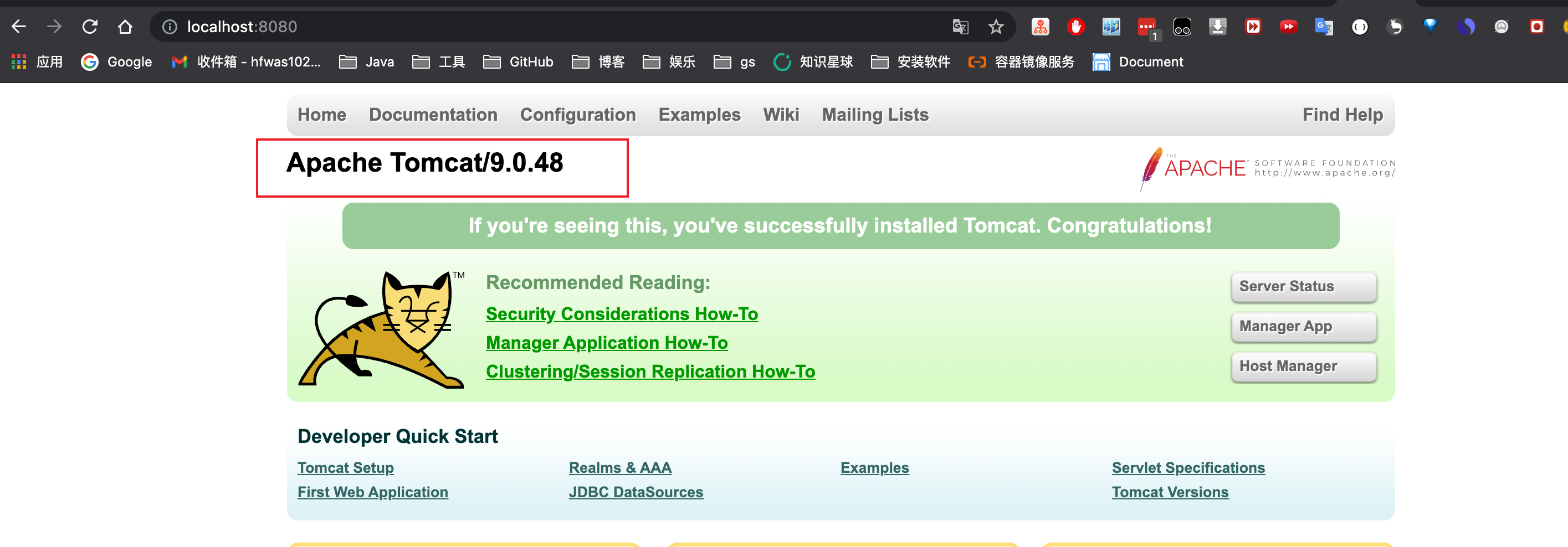The height and width of the screenshot is (547, 1568).
Task: Open the 容器镜像服务 bookmark
Action: click(1021, 62)
